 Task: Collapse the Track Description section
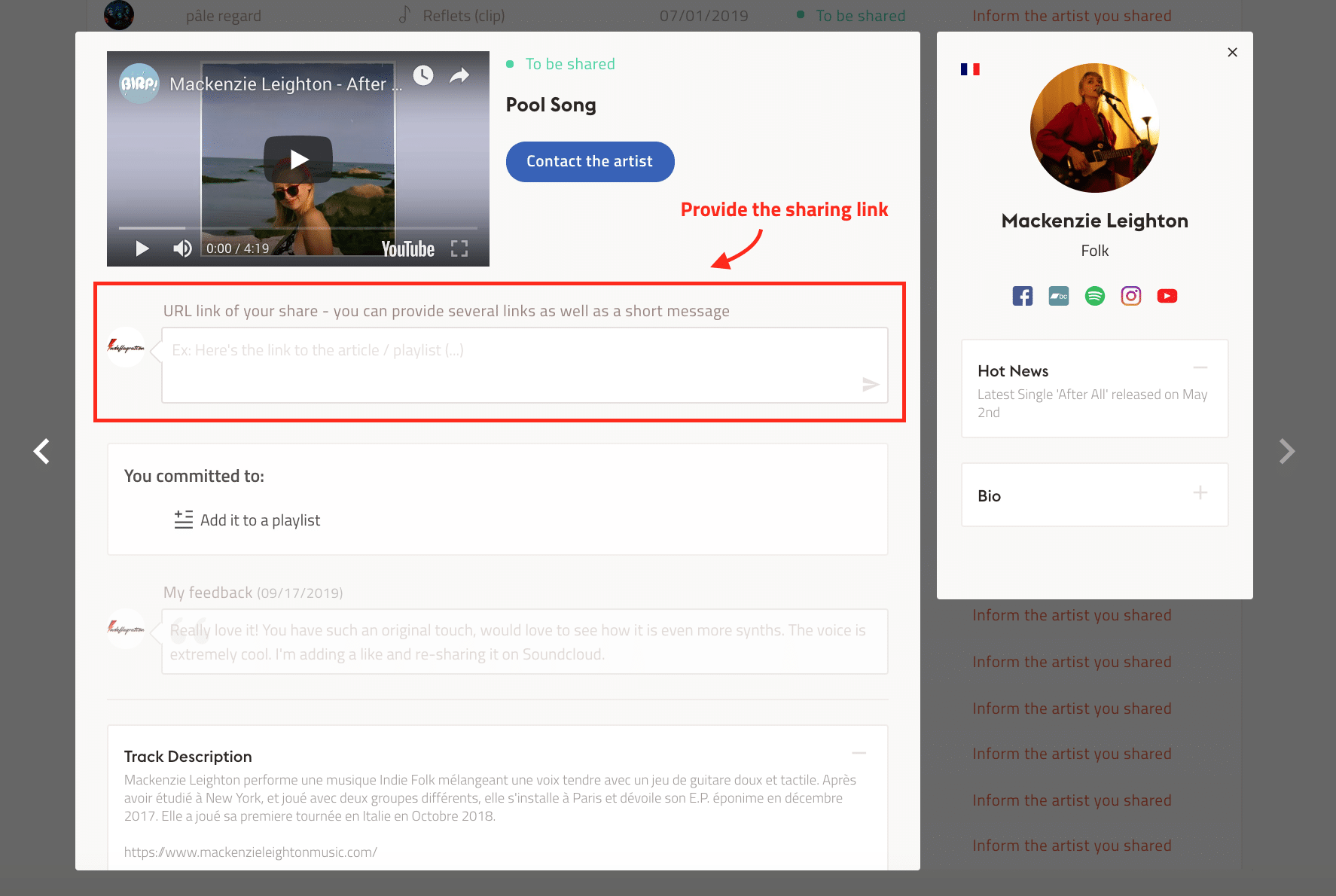coord(859,753)
